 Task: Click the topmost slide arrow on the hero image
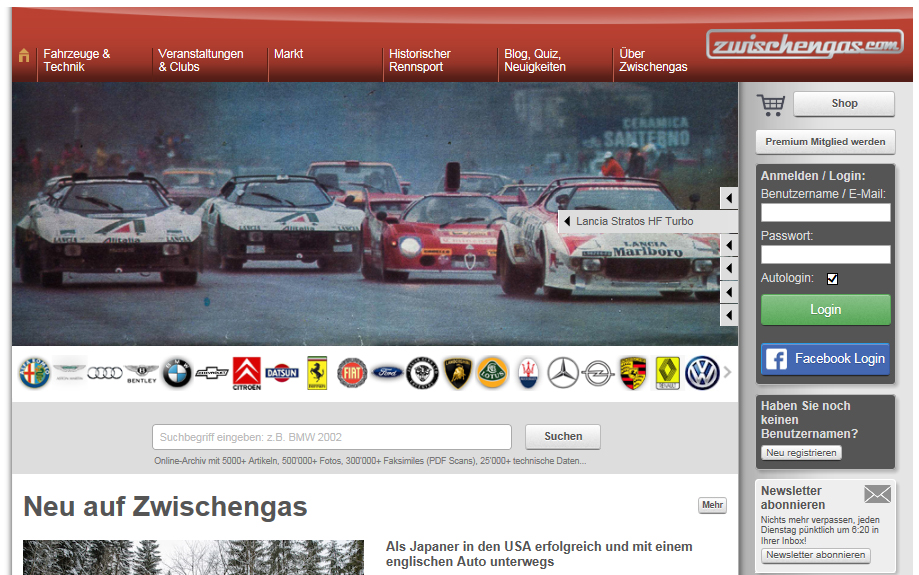coord(729,198)
